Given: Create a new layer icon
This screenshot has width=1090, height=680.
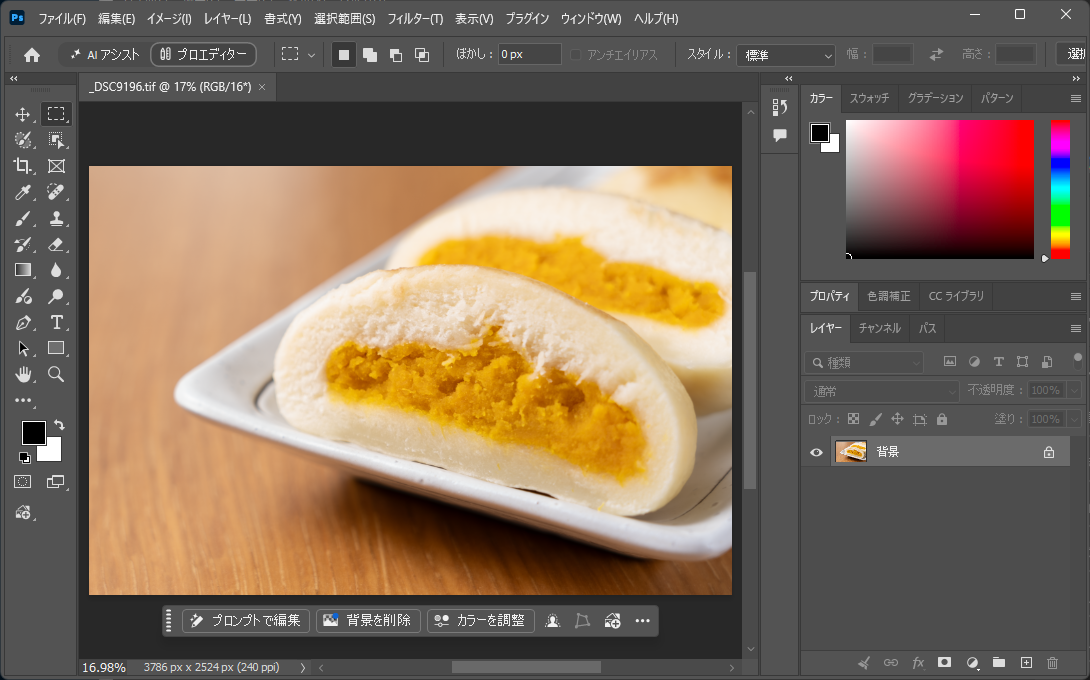Looking at the screenshot, I should [1026, 663].
